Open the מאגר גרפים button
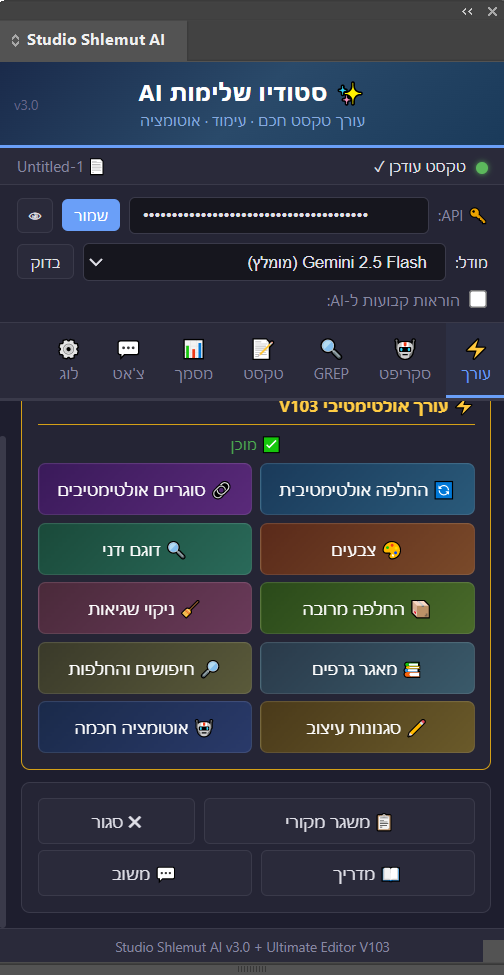The height and width of the screenshot is (975, 504). [367, 668]
